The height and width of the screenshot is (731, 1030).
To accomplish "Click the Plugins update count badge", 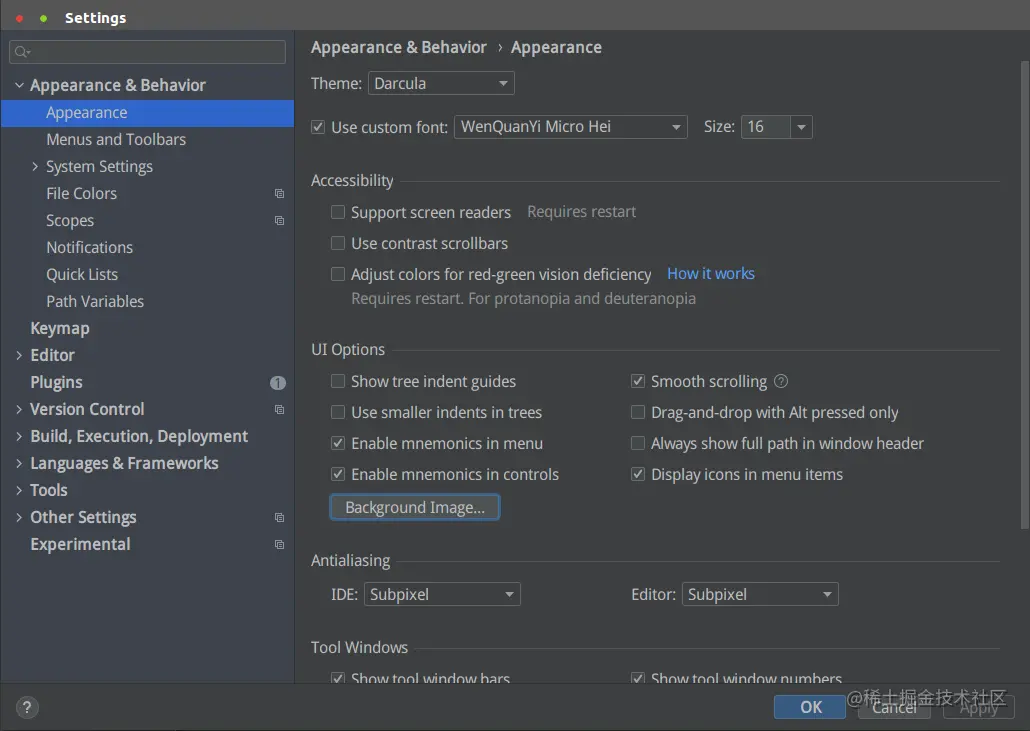I will (278, 382).
